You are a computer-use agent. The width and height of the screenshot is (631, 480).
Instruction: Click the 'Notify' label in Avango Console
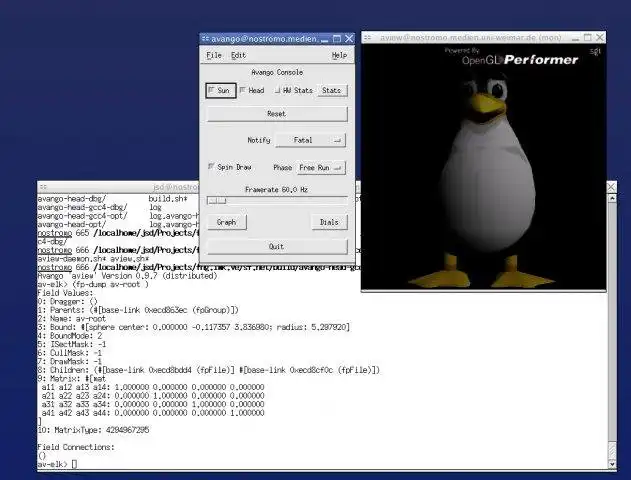259,140
